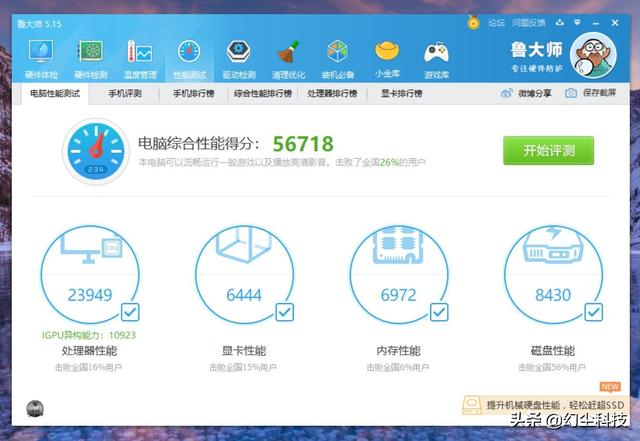Click processor score 23949
Screen dimensions: 640x441
pyautogui.click(x=90, y=295)
